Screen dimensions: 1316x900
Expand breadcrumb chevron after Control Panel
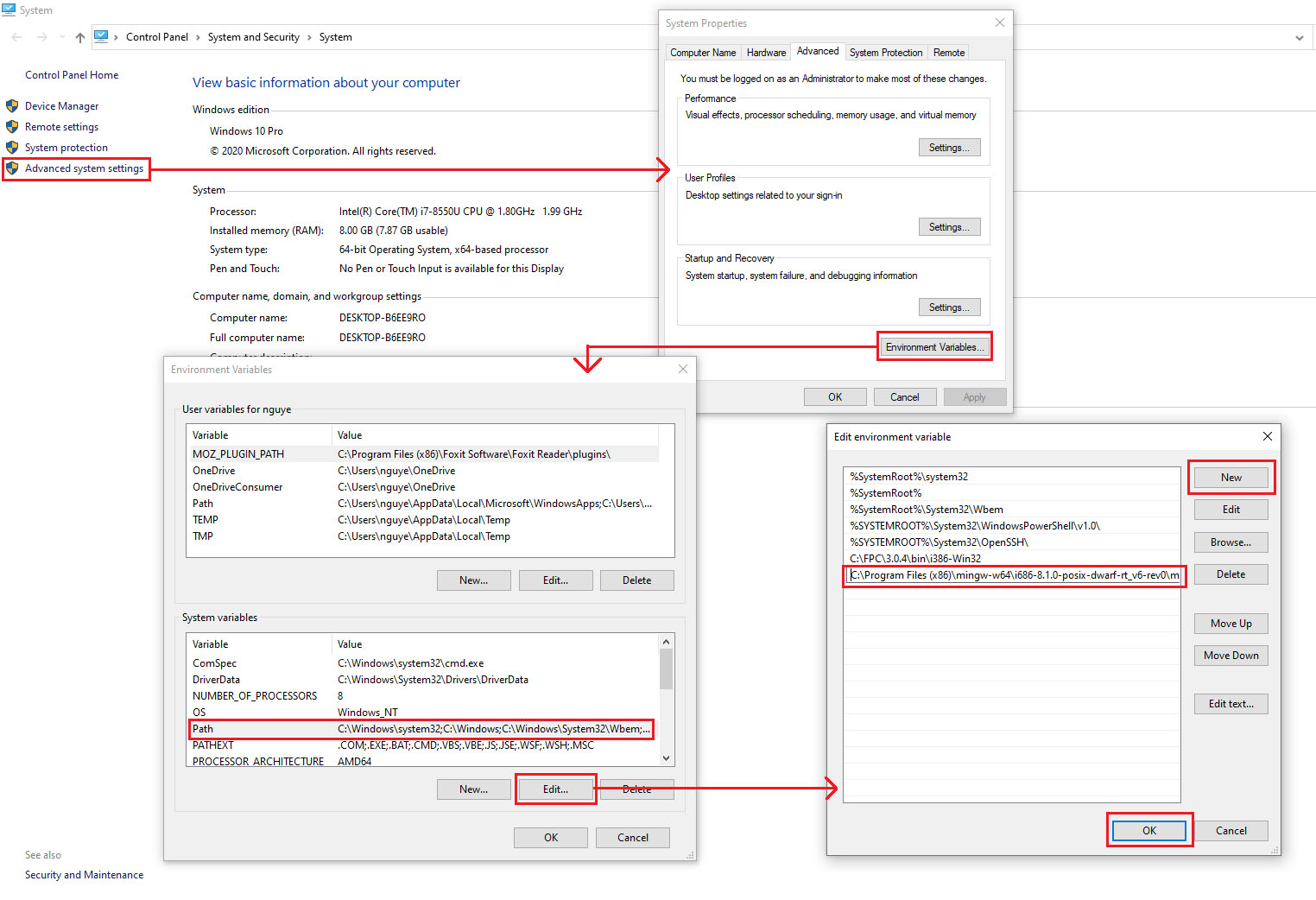click(x=198, y=37)
